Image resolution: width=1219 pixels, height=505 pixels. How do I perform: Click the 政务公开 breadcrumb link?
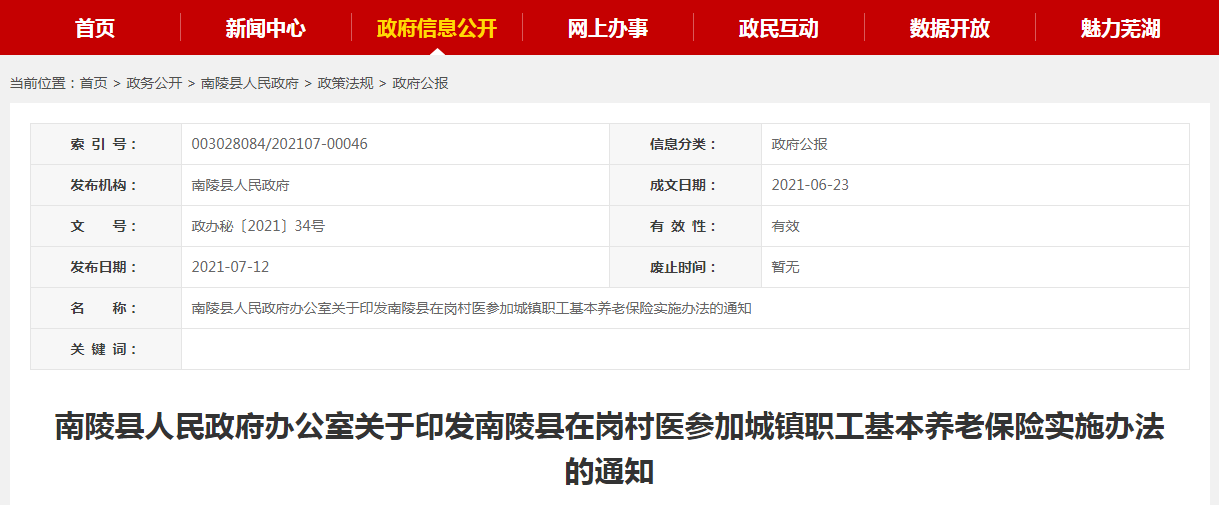[x=154, y=84]
